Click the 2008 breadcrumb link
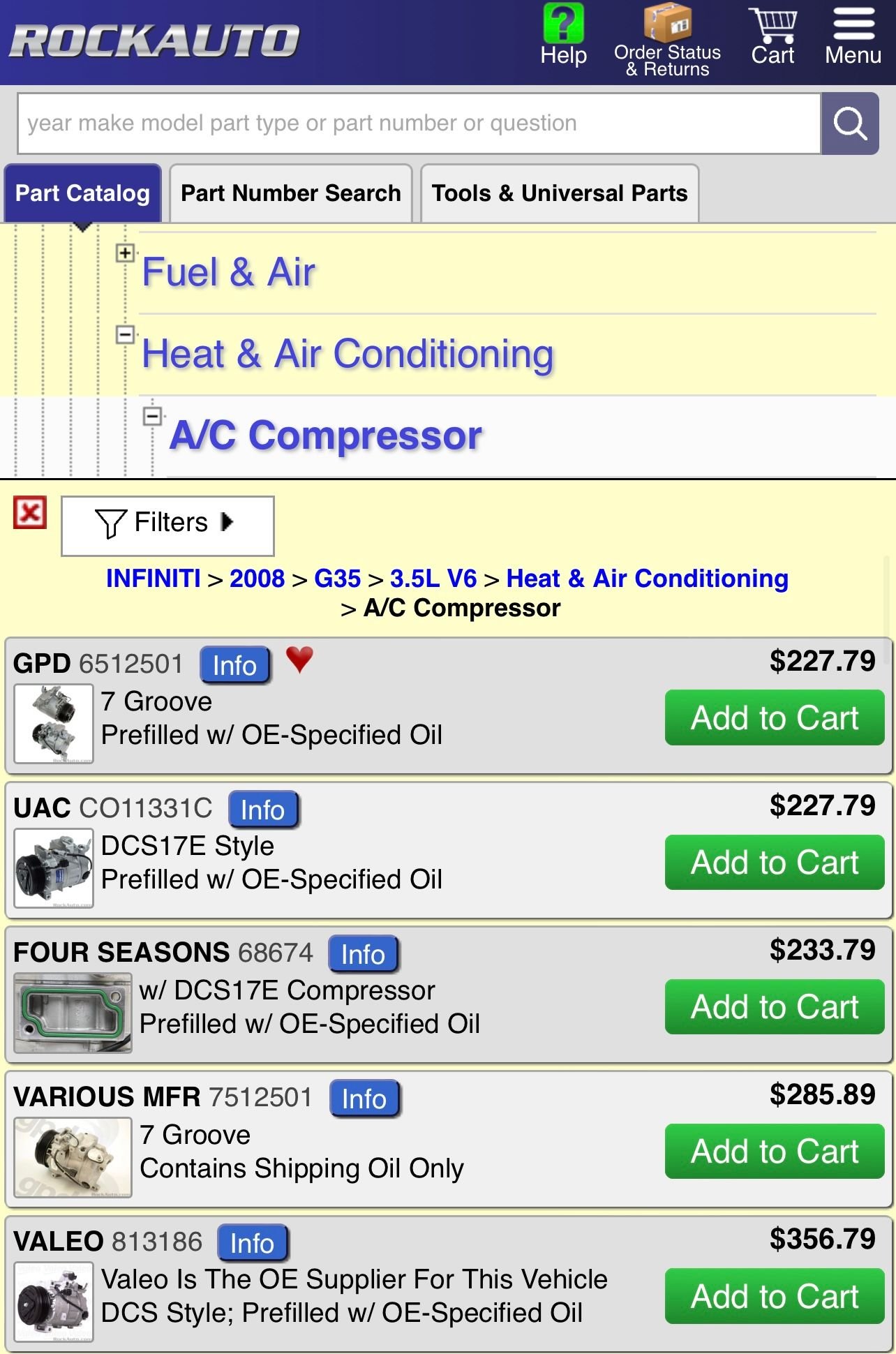 [257, 579]
